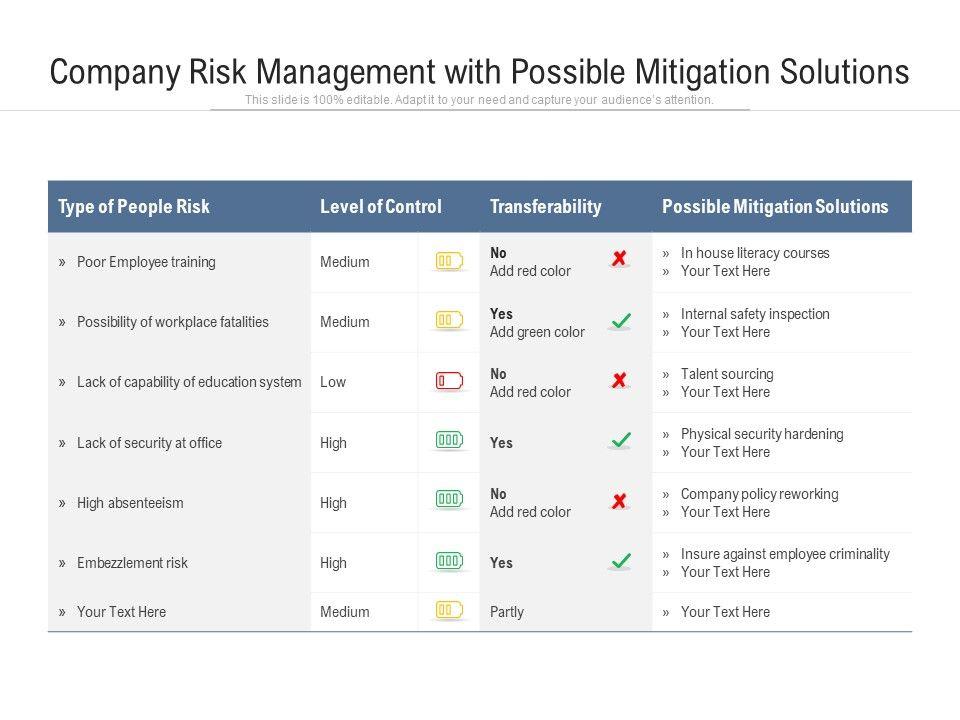Screen dimensions: 960x720
Task: Click the yellow battery icon for Poor Employee training
Action: pos(449,262)
